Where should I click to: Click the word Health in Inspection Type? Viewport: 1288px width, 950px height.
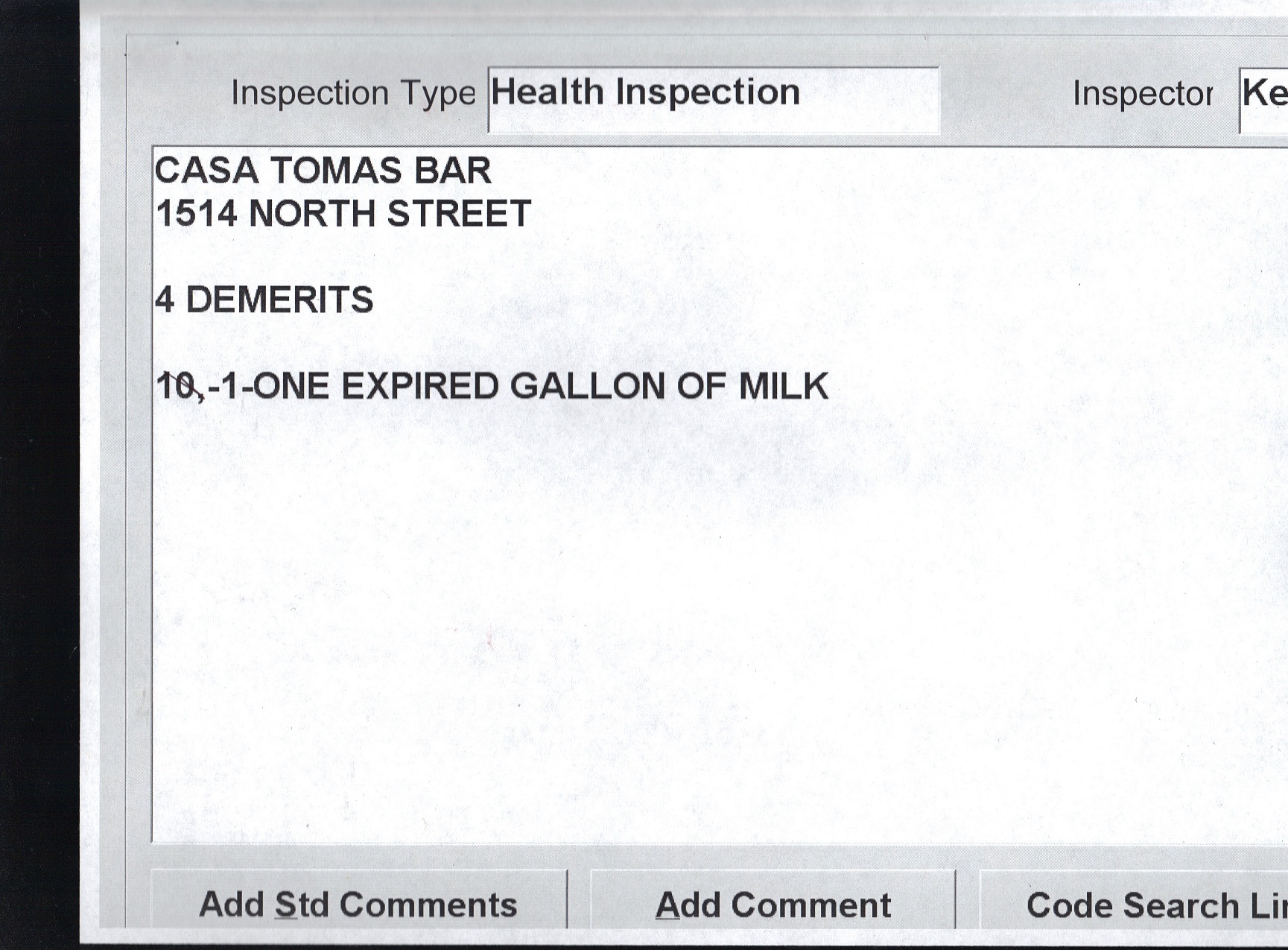point(548,92)
